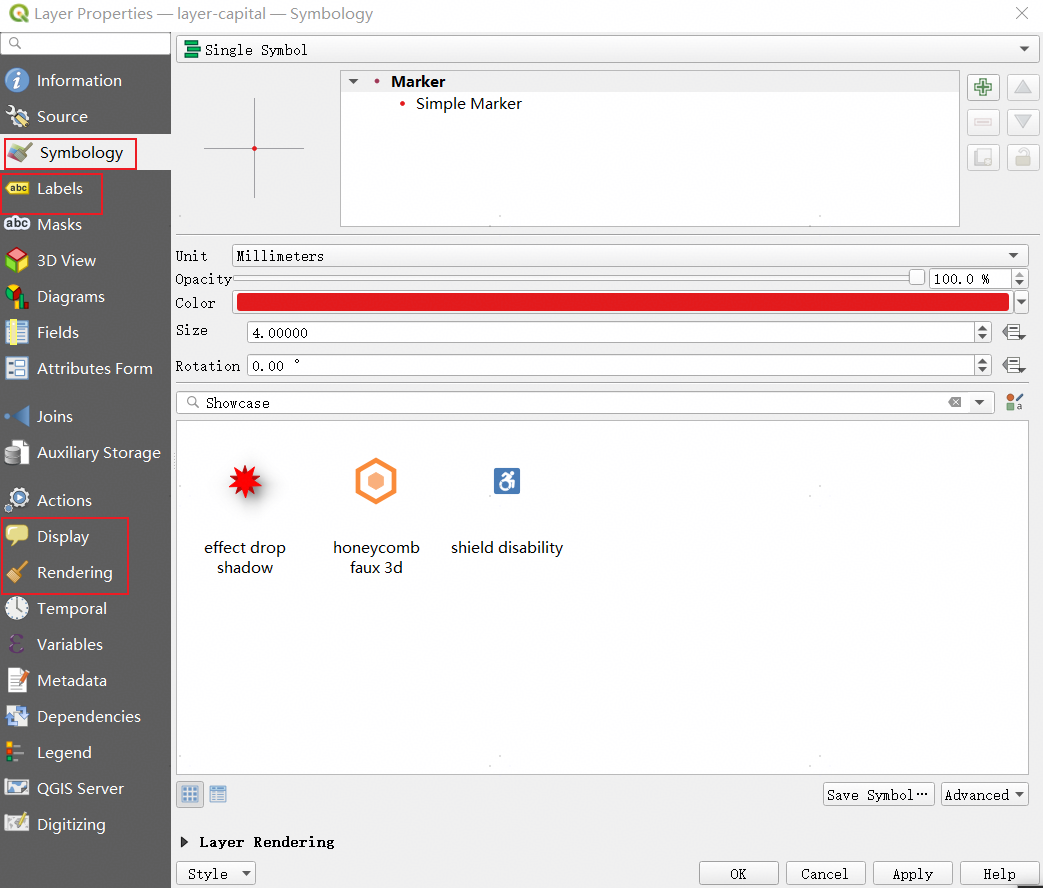The height and width of the screenshot is (888, 1043).
Task: Open Style Manager icon beside the symbol search
Action: (1015, 402)
